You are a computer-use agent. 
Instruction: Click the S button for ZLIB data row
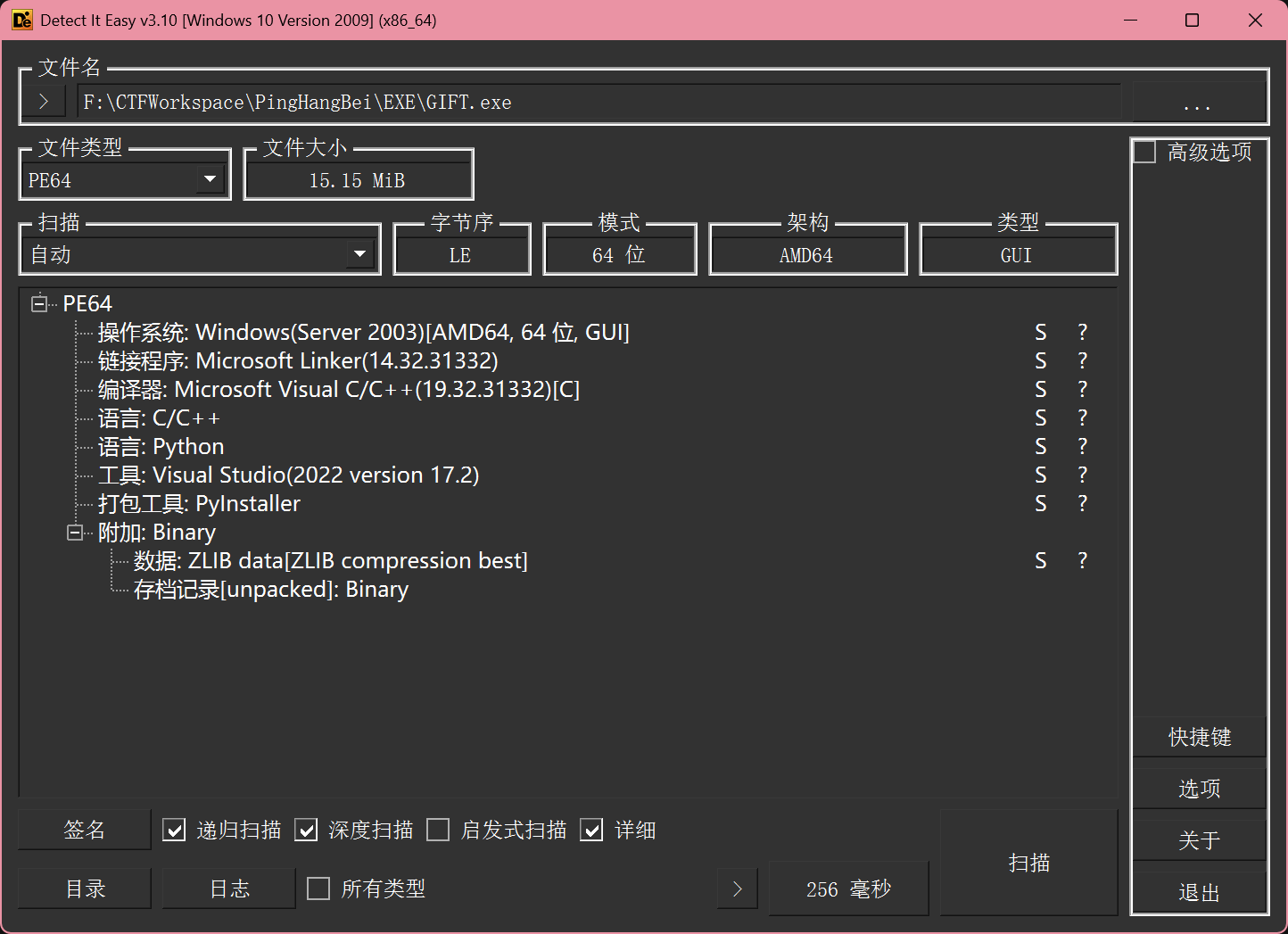1040,560
